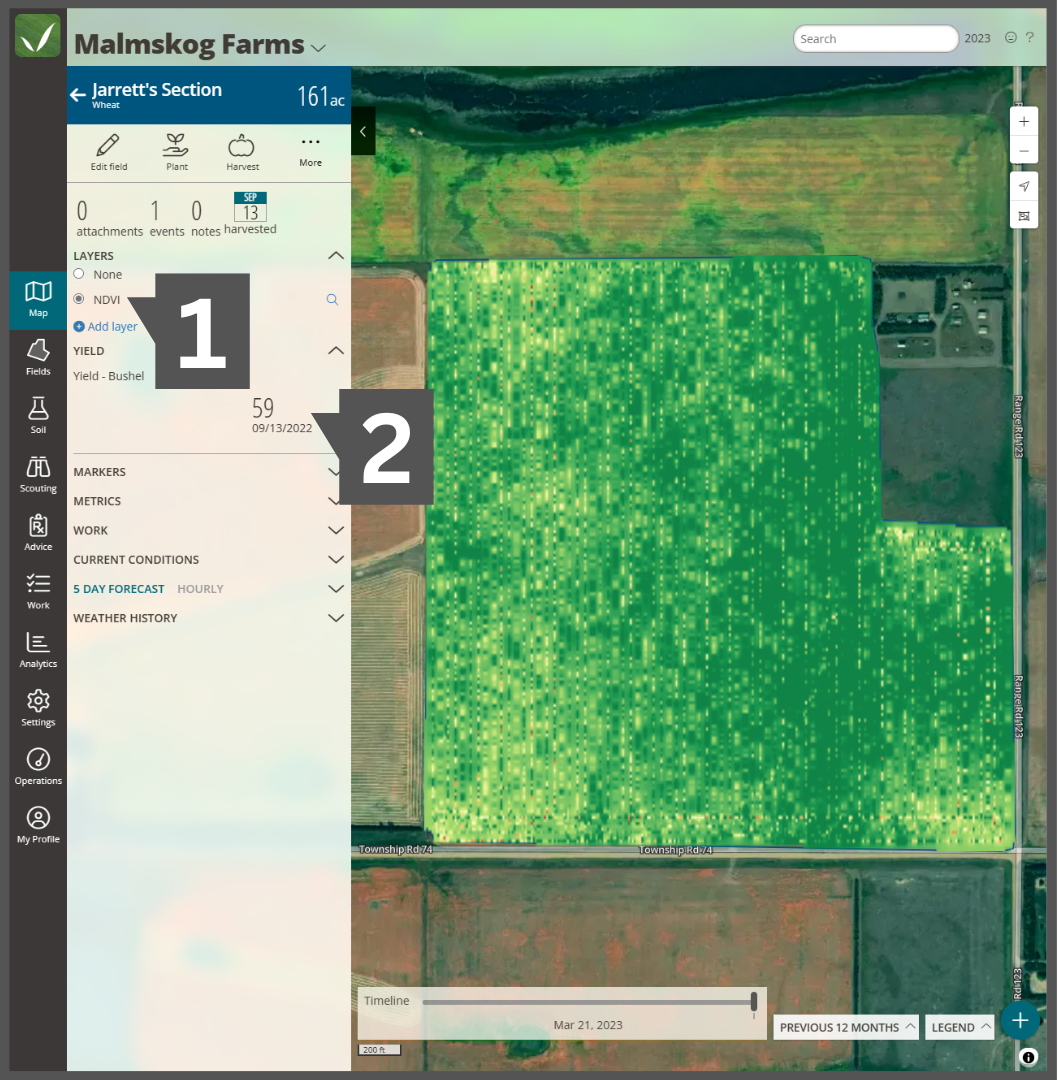
Task: Click the 0 notes count
Action: (205, 218)
